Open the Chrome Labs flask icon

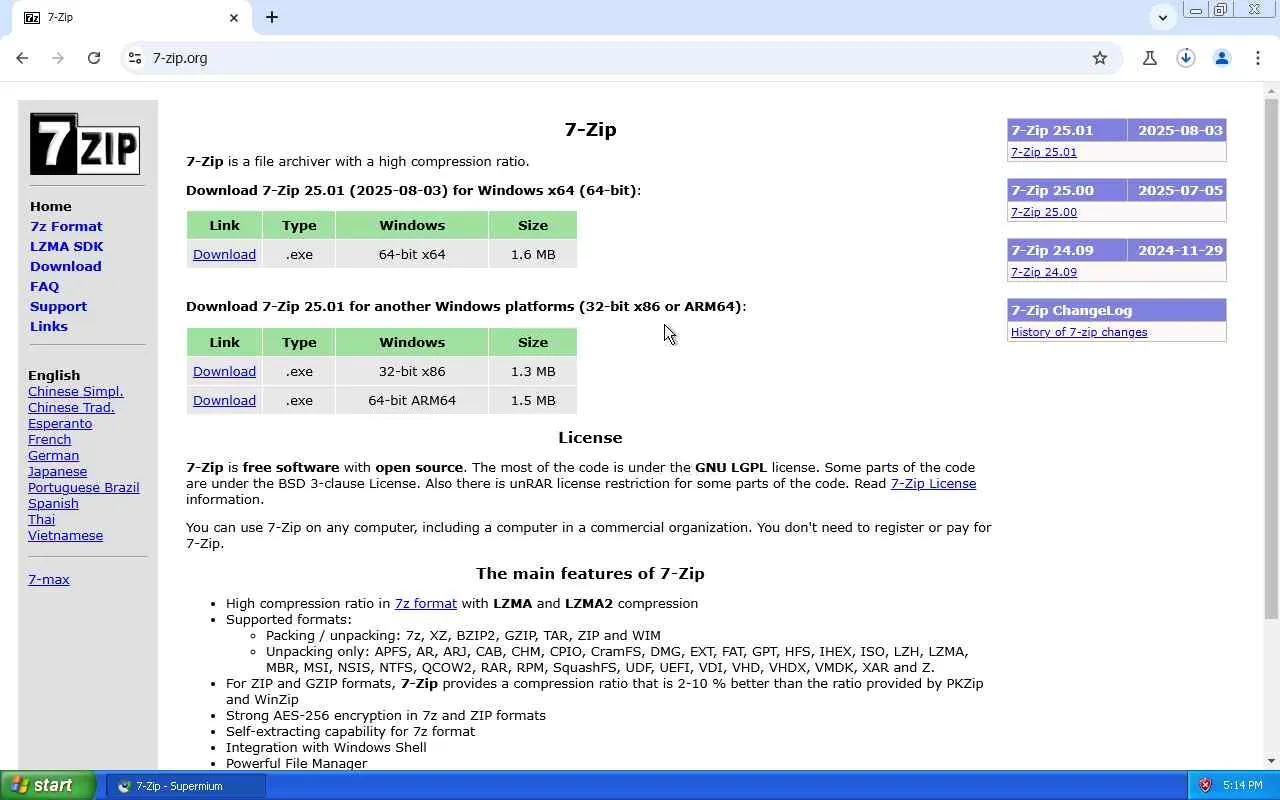click(1150, 58)
